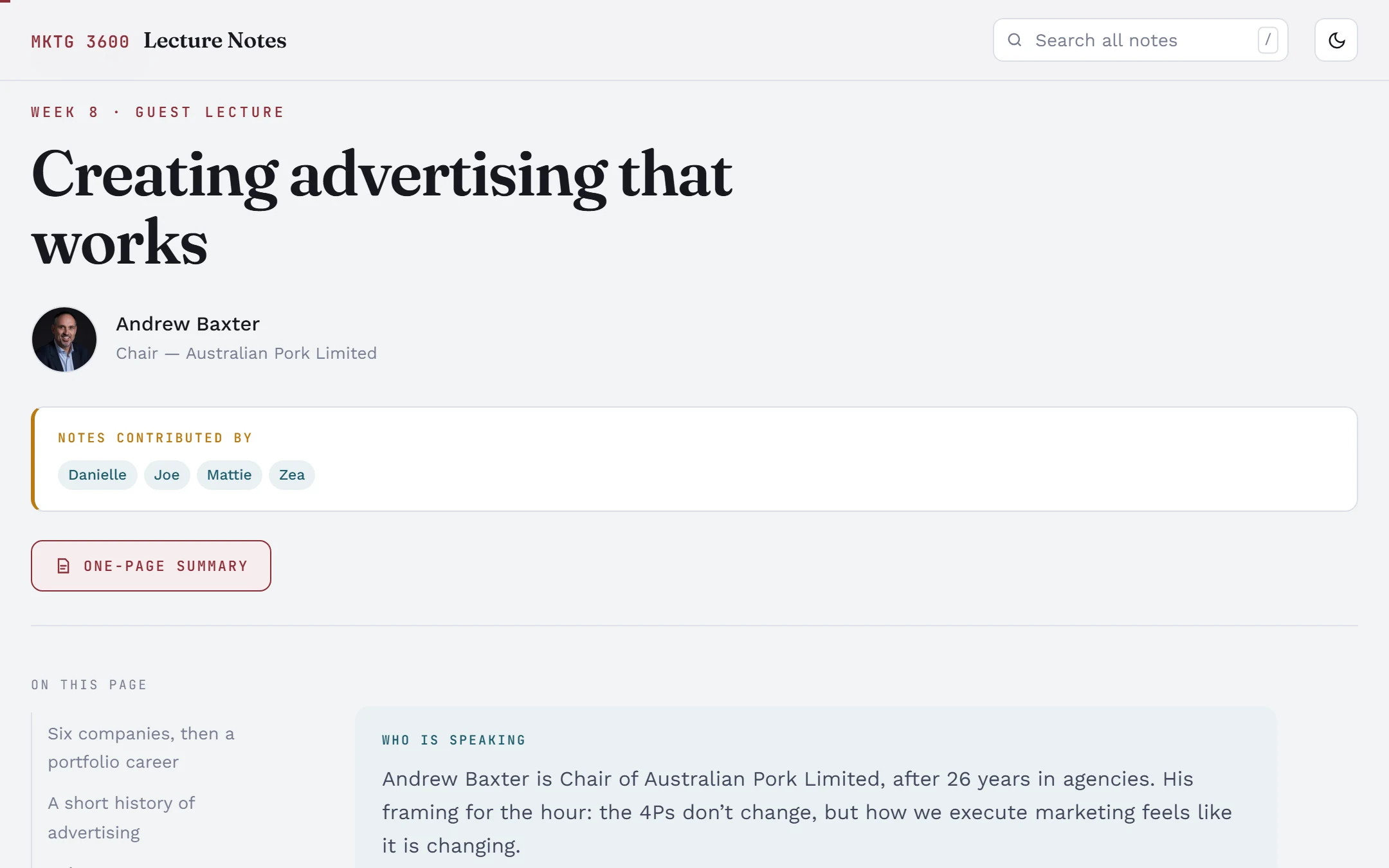Jump to Six companies, then a portfolio career
Screen dimensions: 1389x868
point(141,747)
